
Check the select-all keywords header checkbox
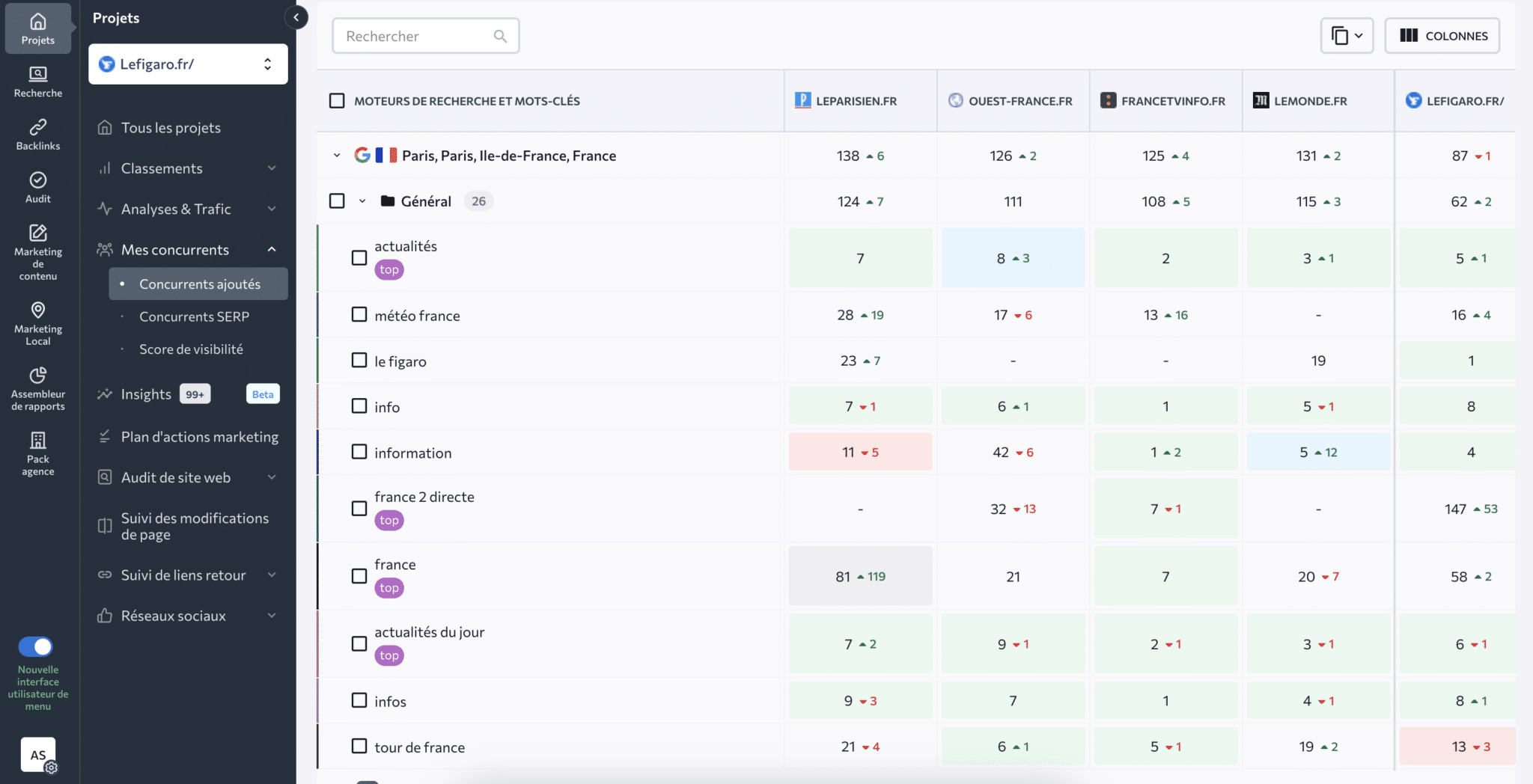point(337,100)
